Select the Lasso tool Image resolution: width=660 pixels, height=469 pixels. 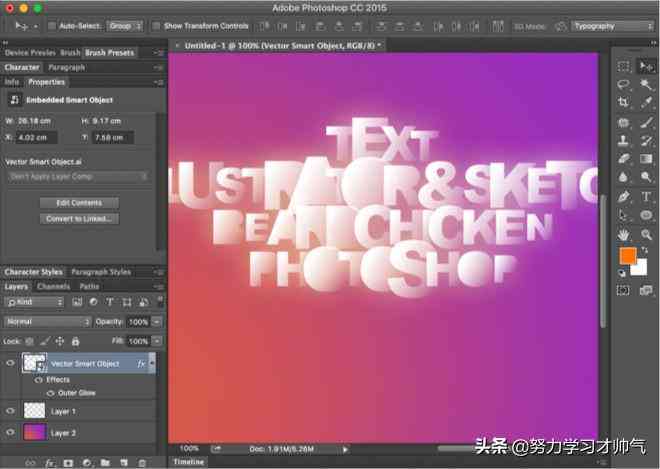click(x=624, y=84)
